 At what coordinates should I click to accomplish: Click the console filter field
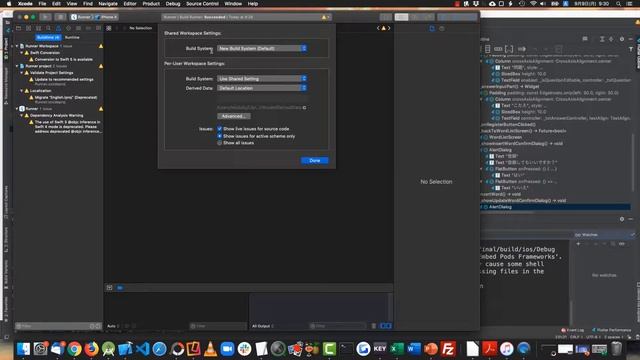pyautogui.click(x=338, y=326)
